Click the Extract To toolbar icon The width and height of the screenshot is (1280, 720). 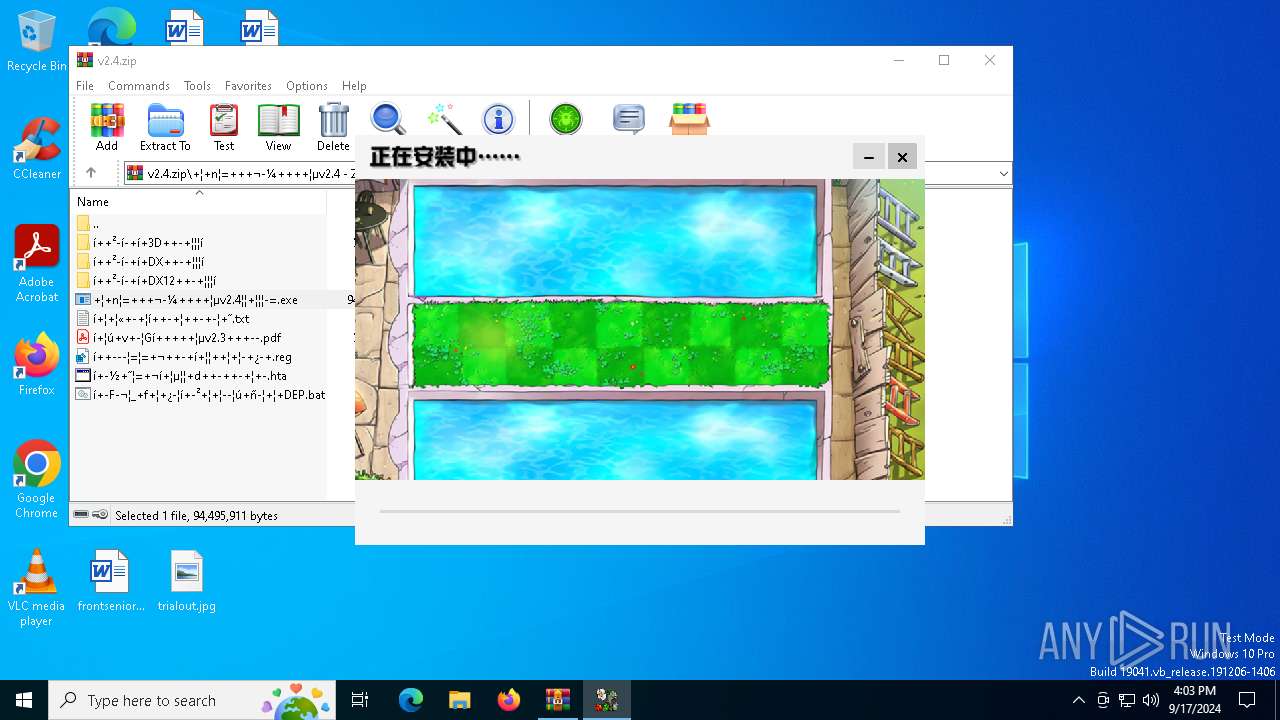[x=165, y=126]
